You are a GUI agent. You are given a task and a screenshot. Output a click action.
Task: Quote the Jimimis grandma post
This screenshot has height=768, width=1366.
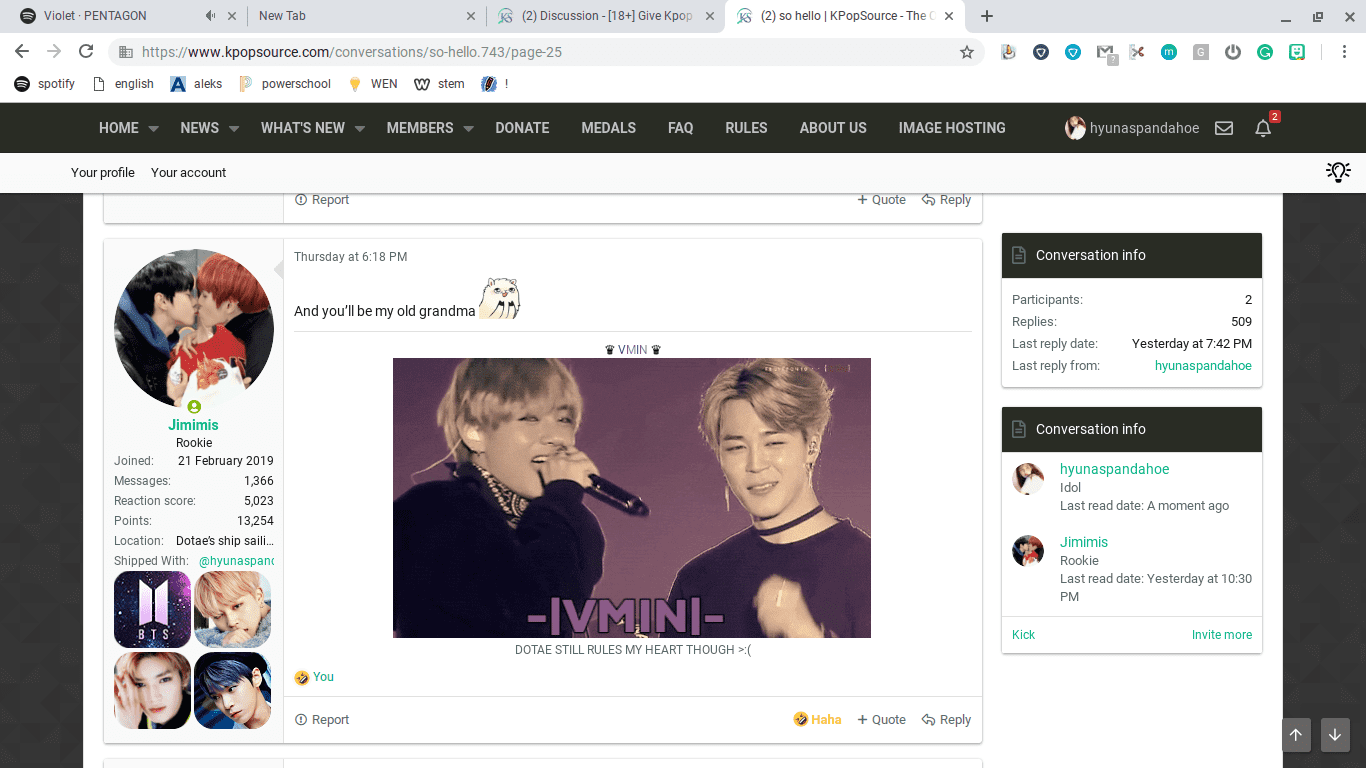[x=881, y=720]
